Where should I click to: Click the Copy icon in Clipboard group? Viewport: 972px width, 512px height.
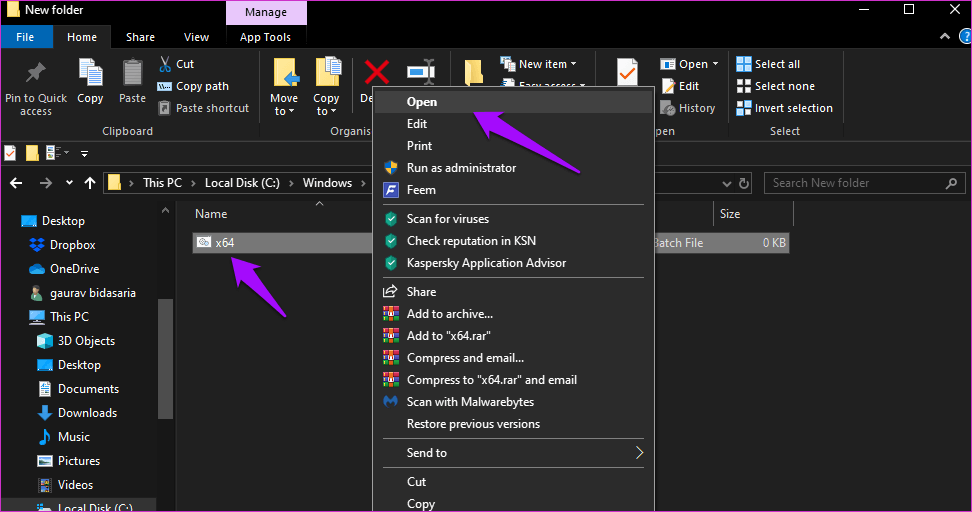(x=91, y=73)
